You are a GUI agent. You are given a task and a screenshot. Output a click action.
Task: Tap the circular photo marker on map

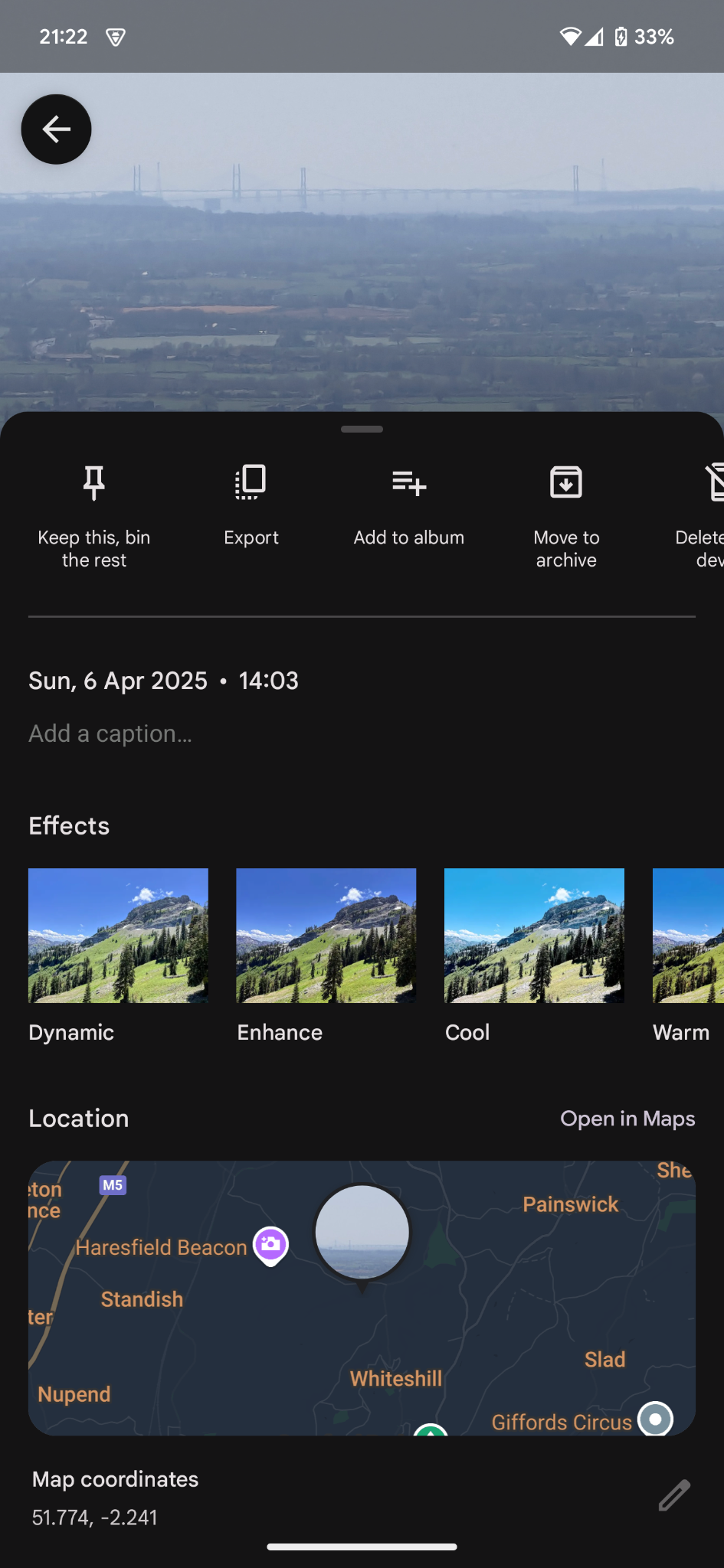362,1232
